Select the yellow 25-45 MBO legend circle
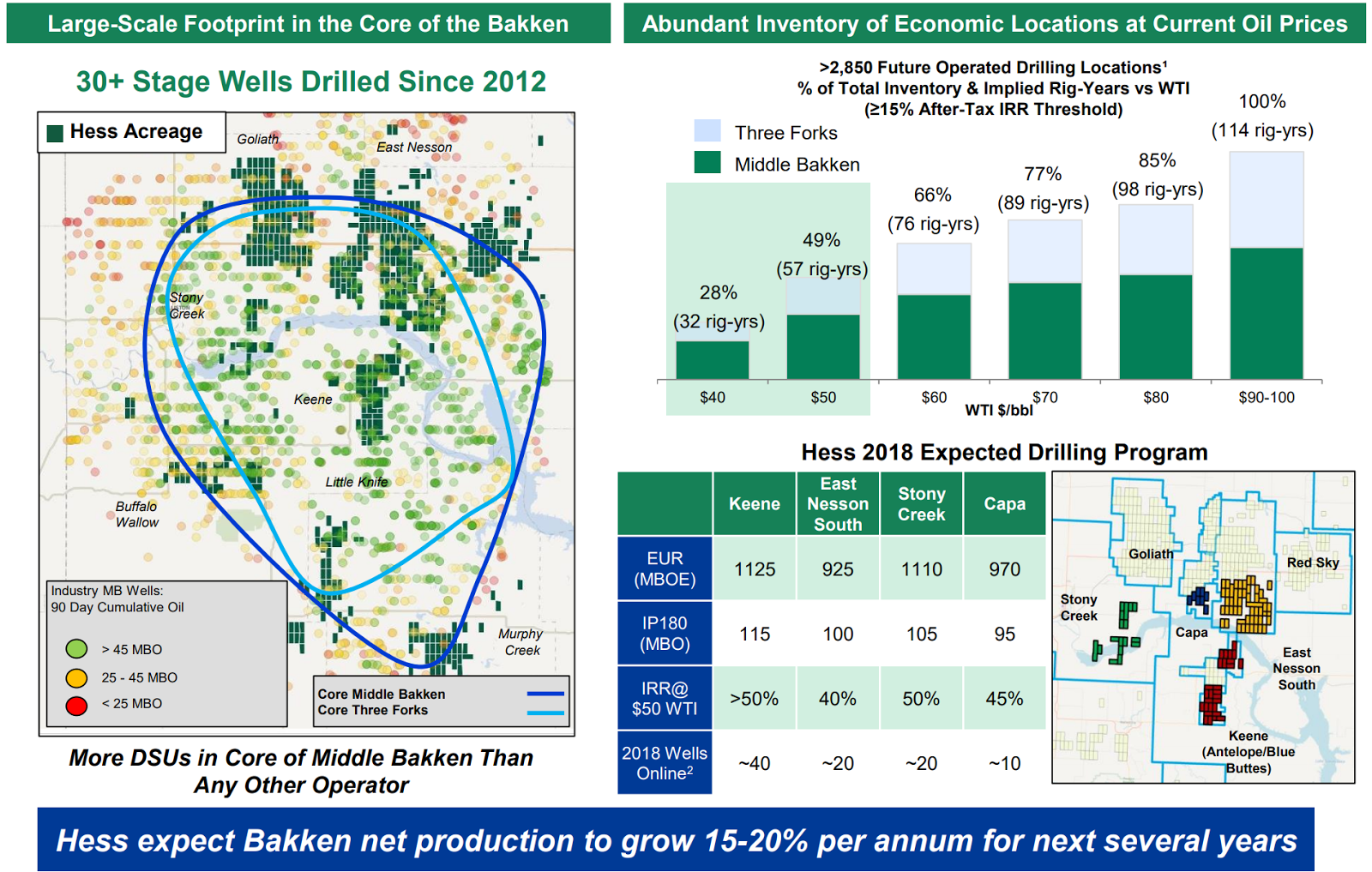Viewport: 1372px width, 872px height. click(75, 677)
